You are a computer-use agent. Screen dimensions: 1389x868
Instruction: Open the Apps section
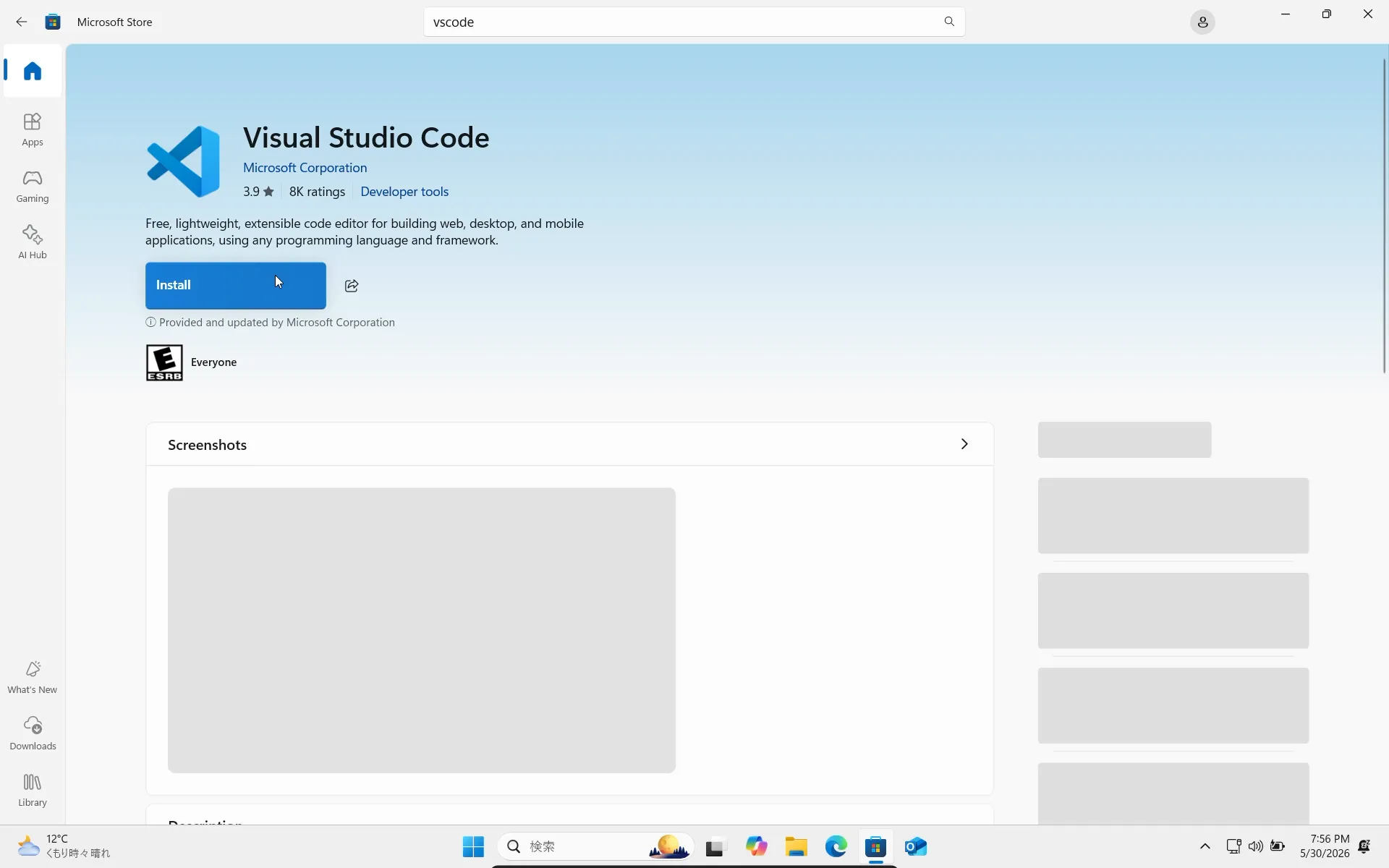tap(33, 130)
